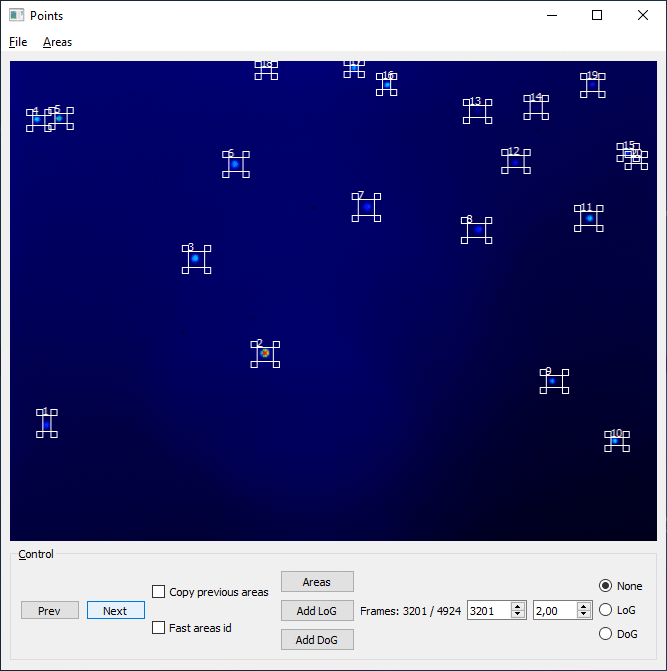Image resolution: width=667 pixels, height=671 pixels.
Task: Select the spot inside area 6
Action: (x=235, y=164)
